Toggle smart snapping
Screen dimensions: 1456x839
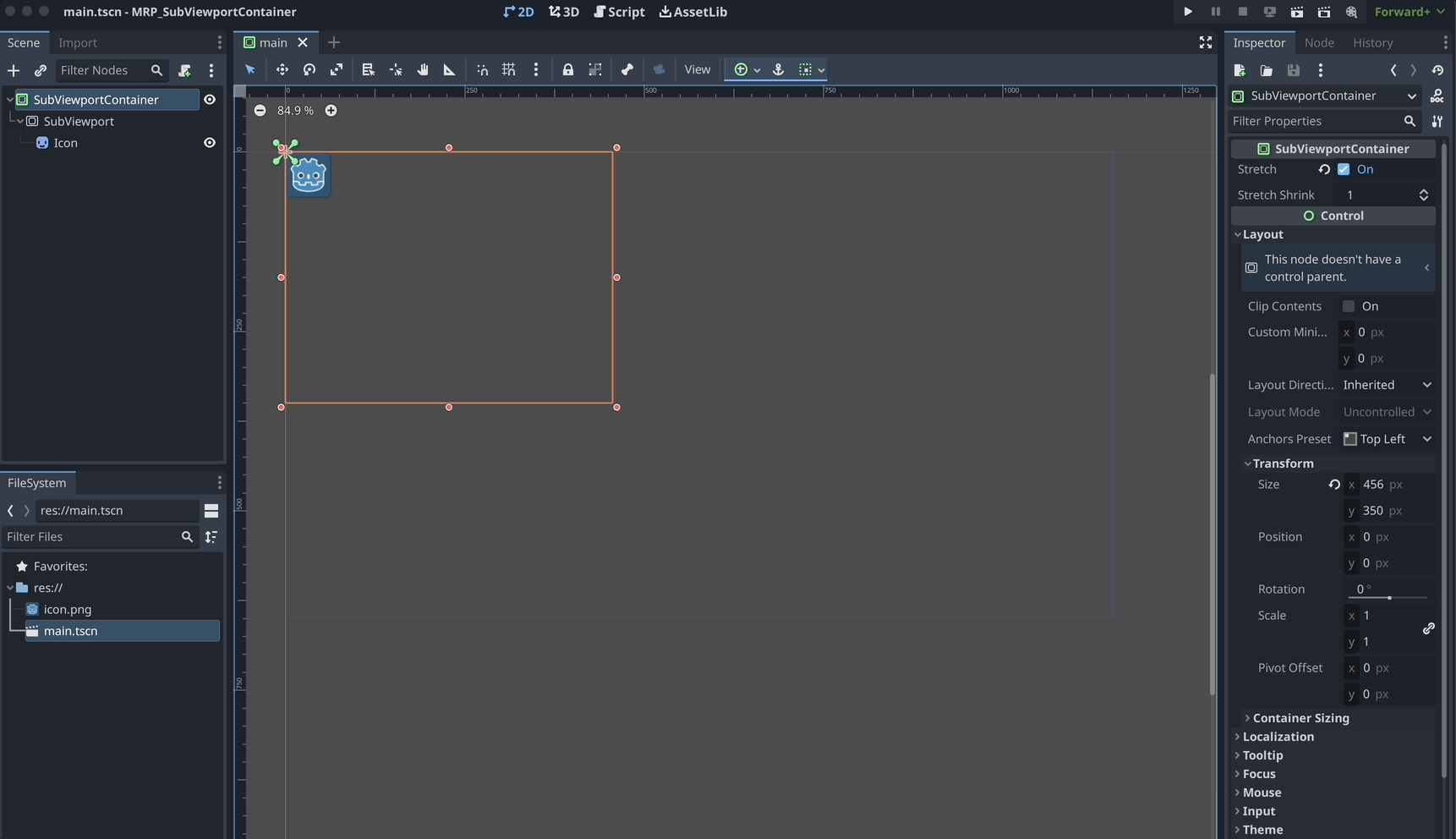click(x=482, y=70)
